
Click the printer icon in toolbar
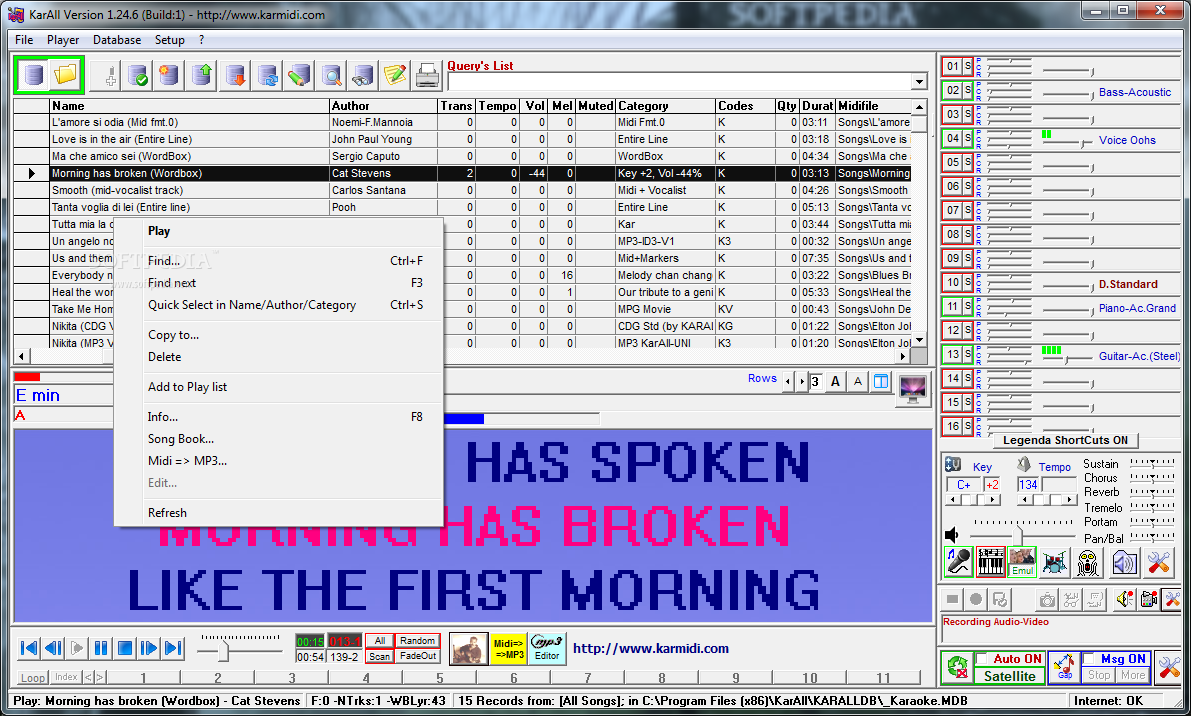coord(428,75)
